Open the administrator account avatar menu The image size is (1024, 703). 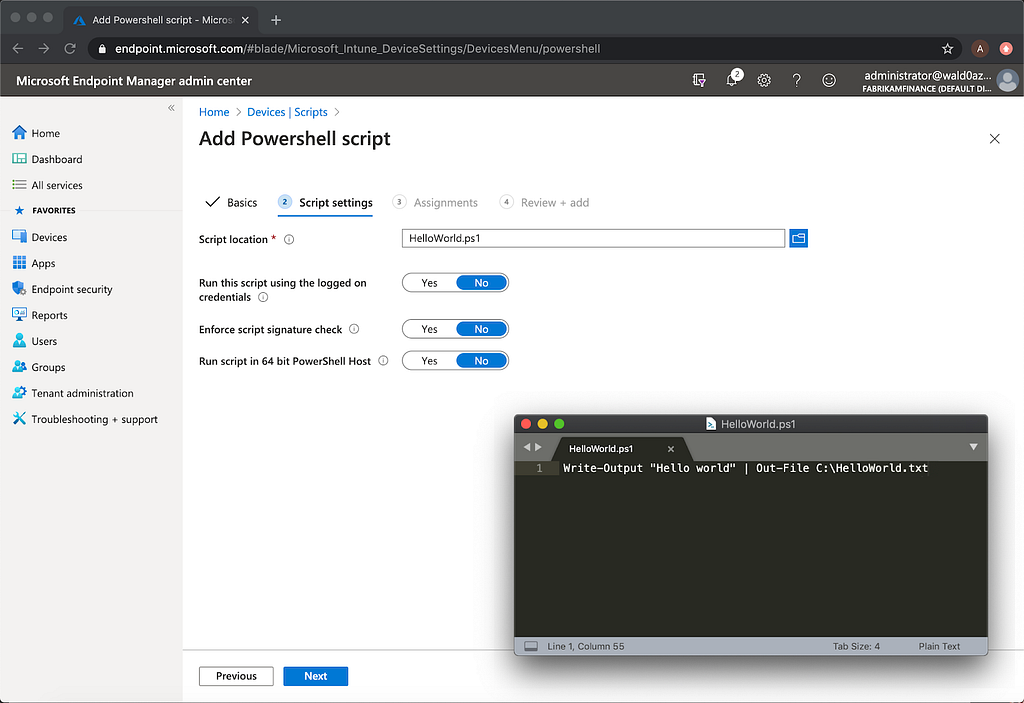1008,81
